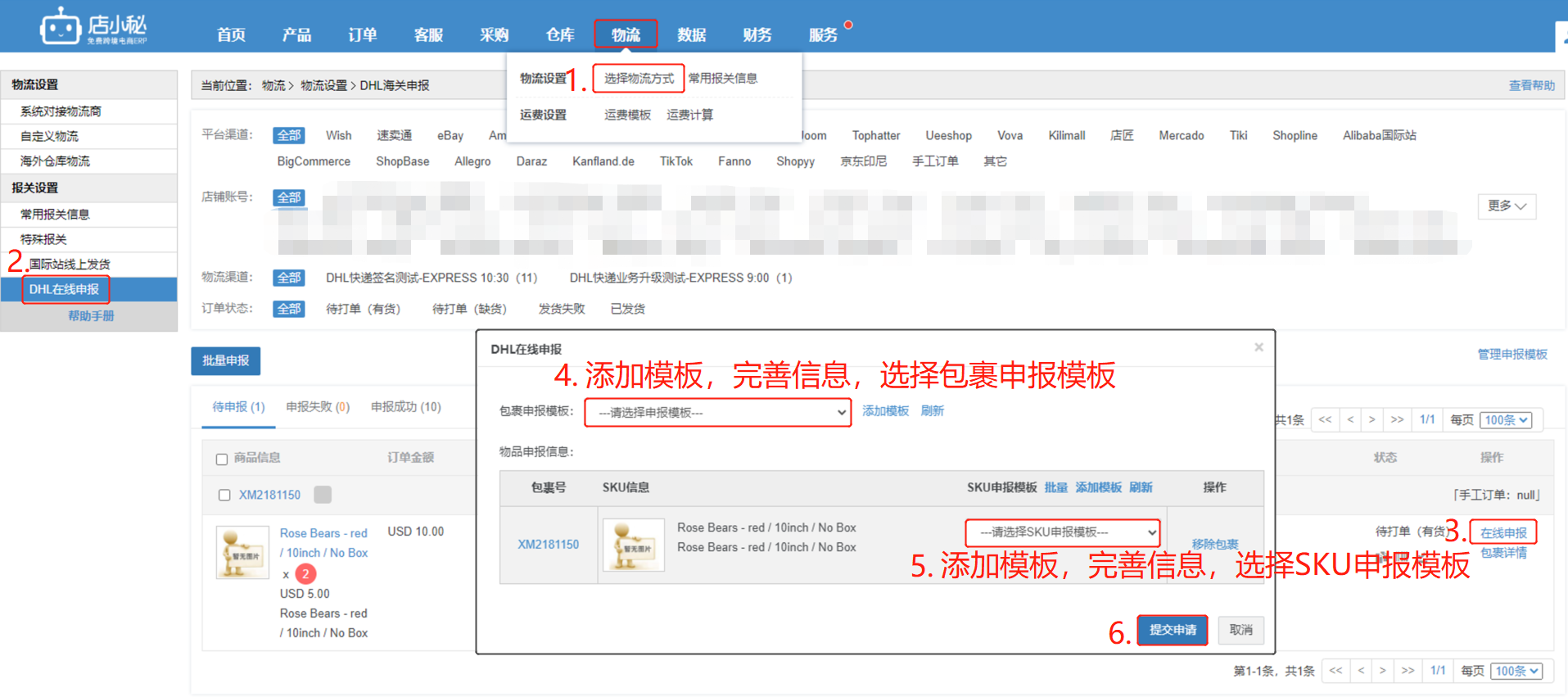Open the 订单 top menu

[x=363, y=34]
